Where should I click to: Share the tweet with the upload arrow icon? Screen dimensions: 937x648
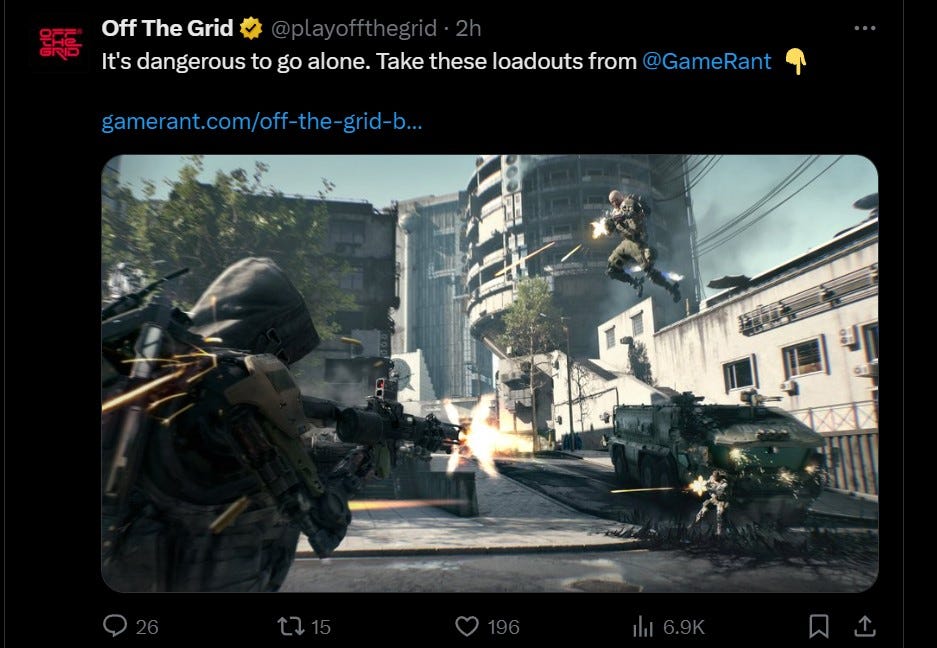coord(865,626)
